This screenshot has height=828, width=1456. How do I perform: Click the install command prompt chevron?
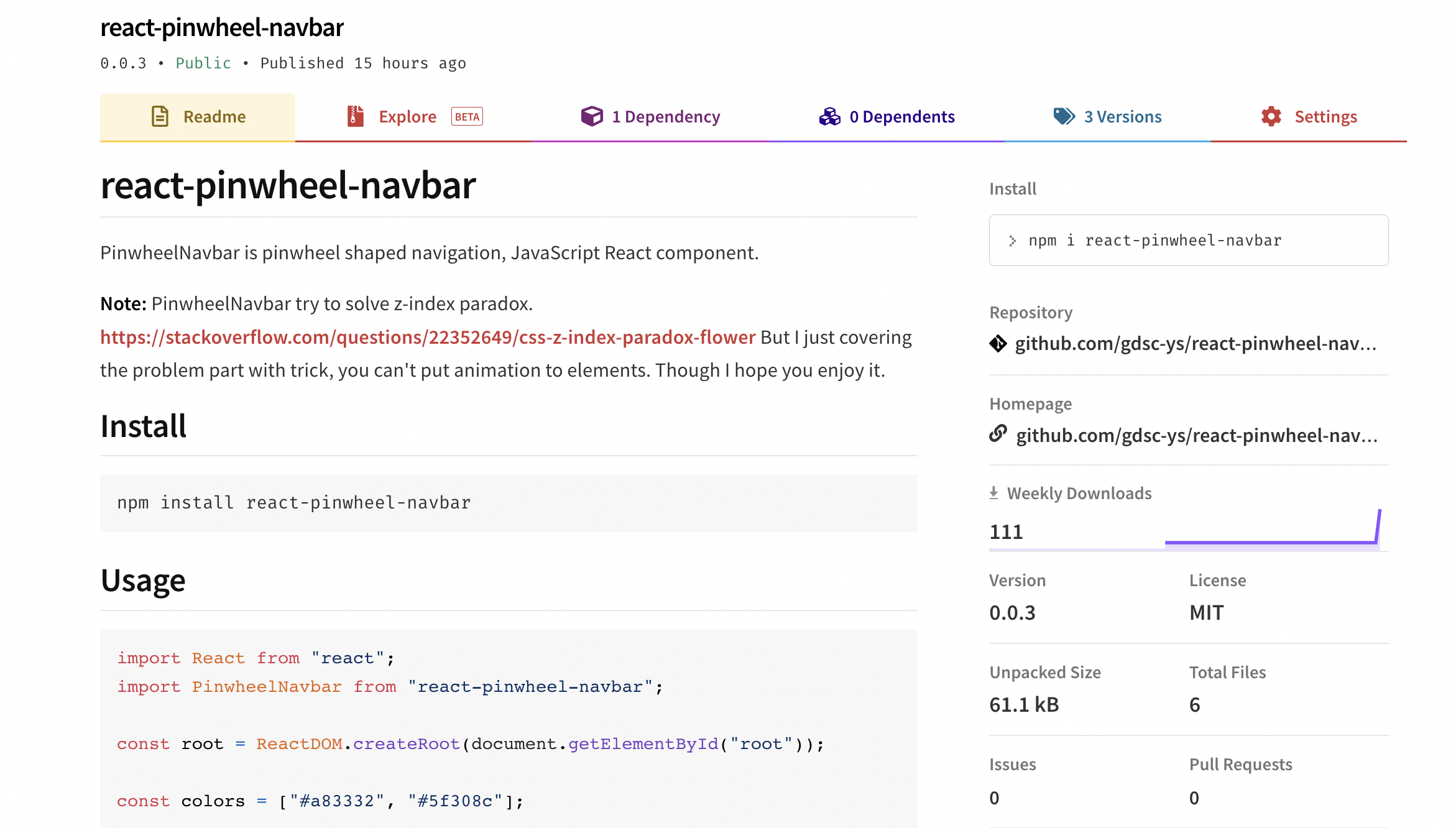1012,241
